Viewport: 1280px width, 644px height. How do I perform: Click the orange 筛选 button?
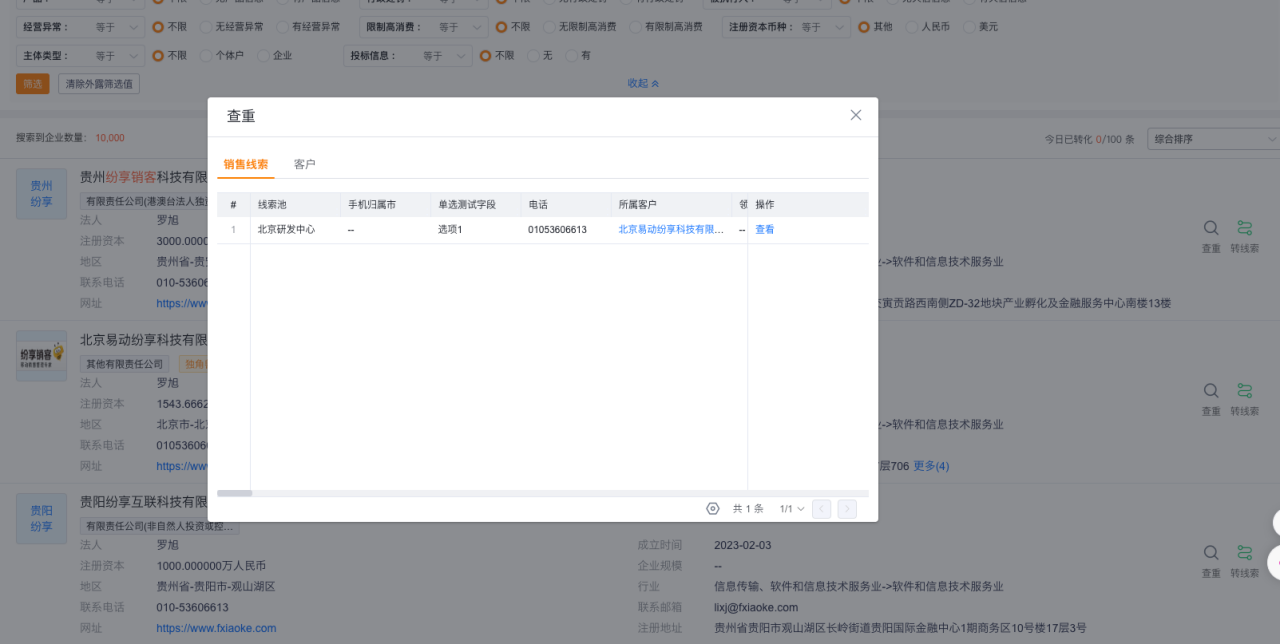tap(33, 84)
